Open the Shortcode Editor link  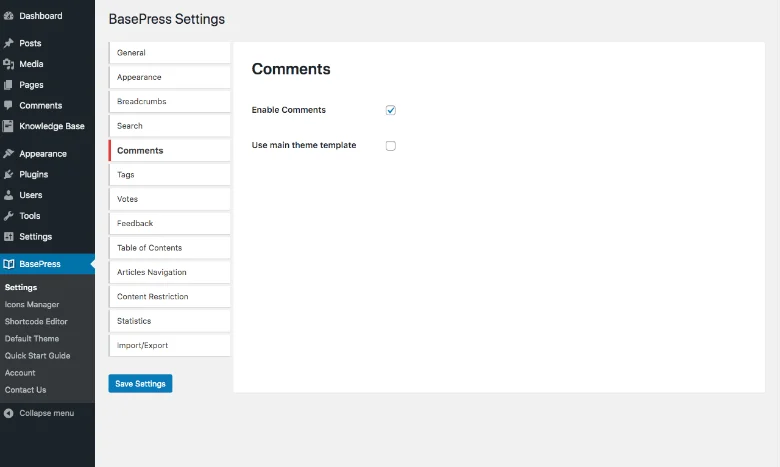tap(36, 322)
